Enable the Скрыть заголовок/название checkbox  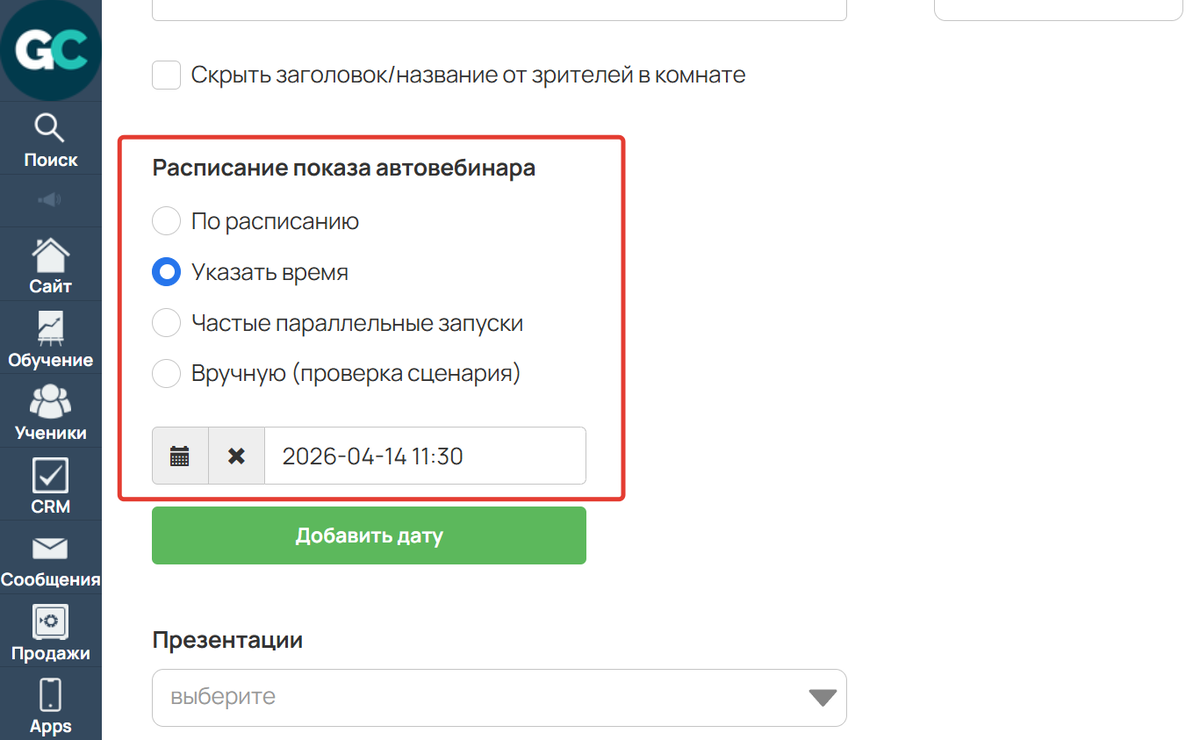[x=166, y=74]
